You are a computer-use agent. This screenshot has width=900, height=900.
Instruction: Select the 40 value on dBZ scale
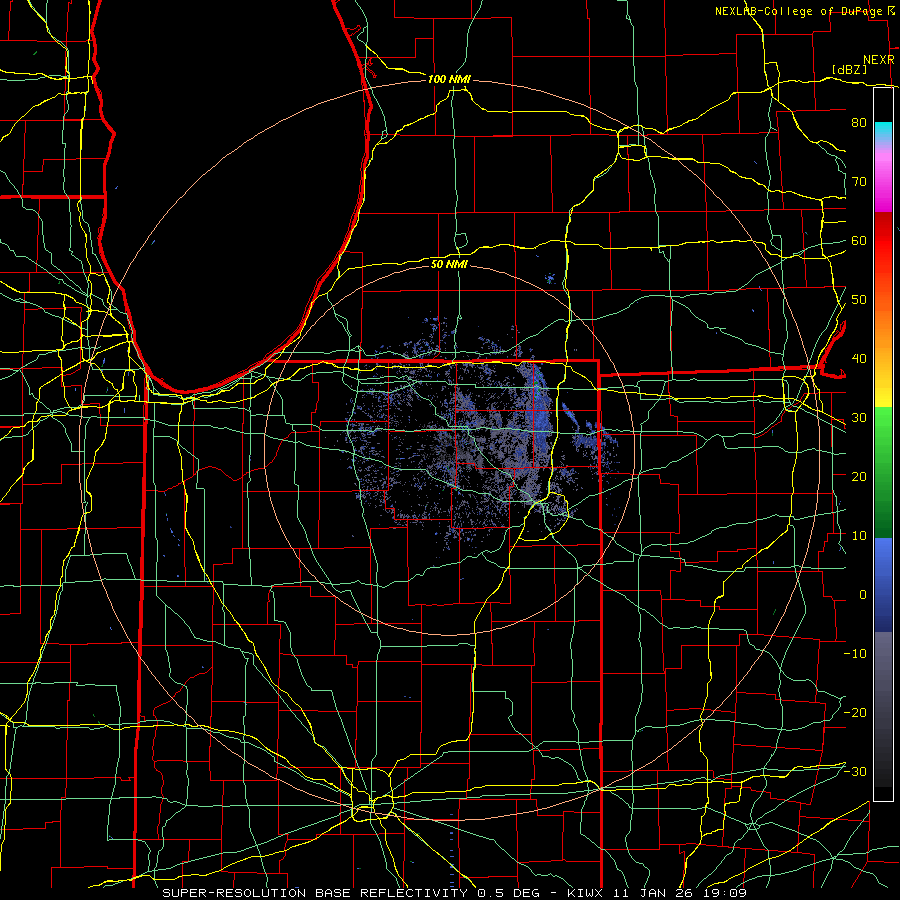pyautogui.click(x=859, y=359)
